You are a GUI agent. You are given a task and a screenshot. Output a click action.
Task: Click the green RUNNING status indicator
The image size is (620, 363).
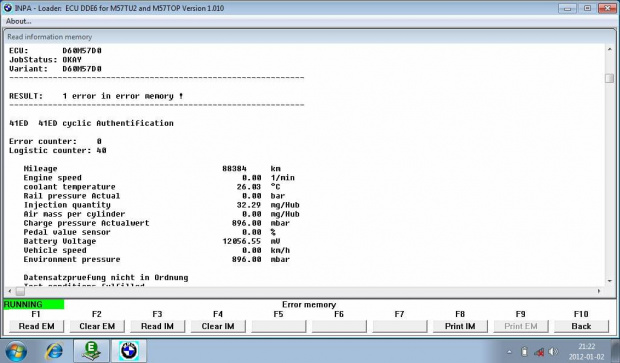coord(34,304)
